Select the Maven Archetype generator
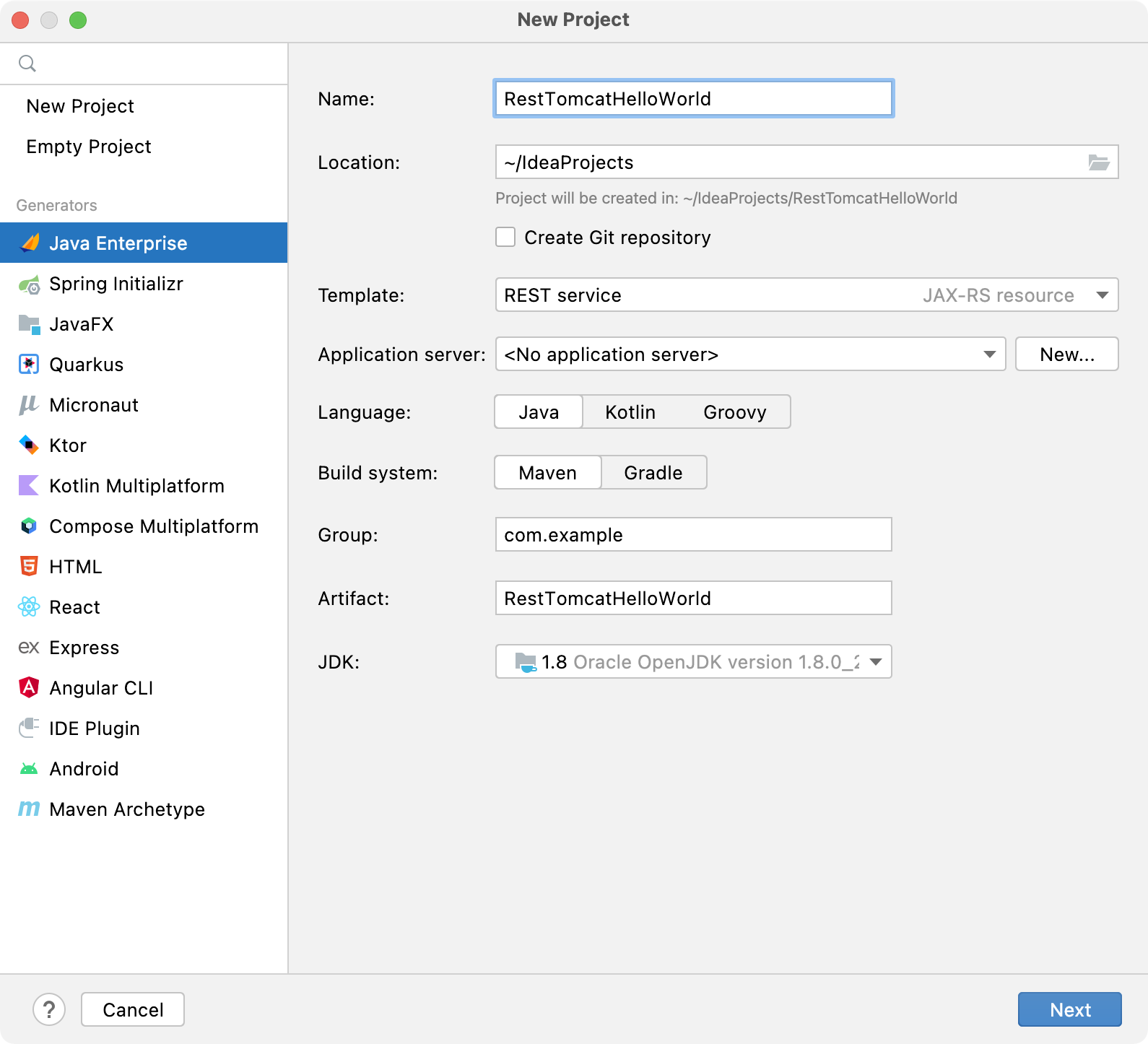Image resolution: width=1148 pixels, height=1044 pixels. click(144, 809)
